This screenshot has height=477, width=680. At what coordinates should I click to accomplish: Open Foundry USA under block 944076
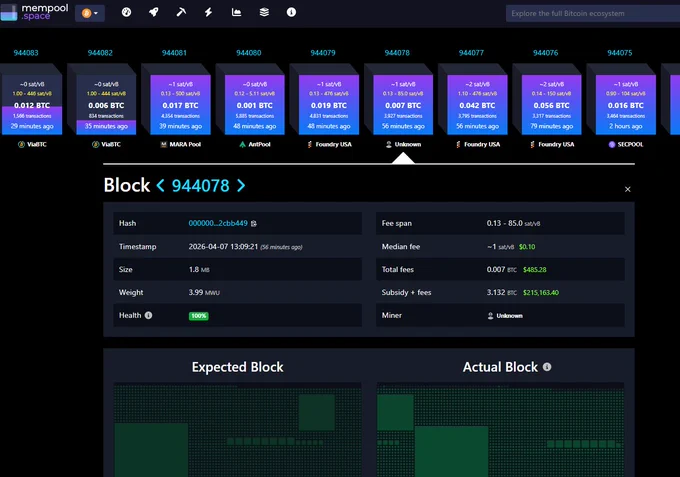[x=552, y=144]
